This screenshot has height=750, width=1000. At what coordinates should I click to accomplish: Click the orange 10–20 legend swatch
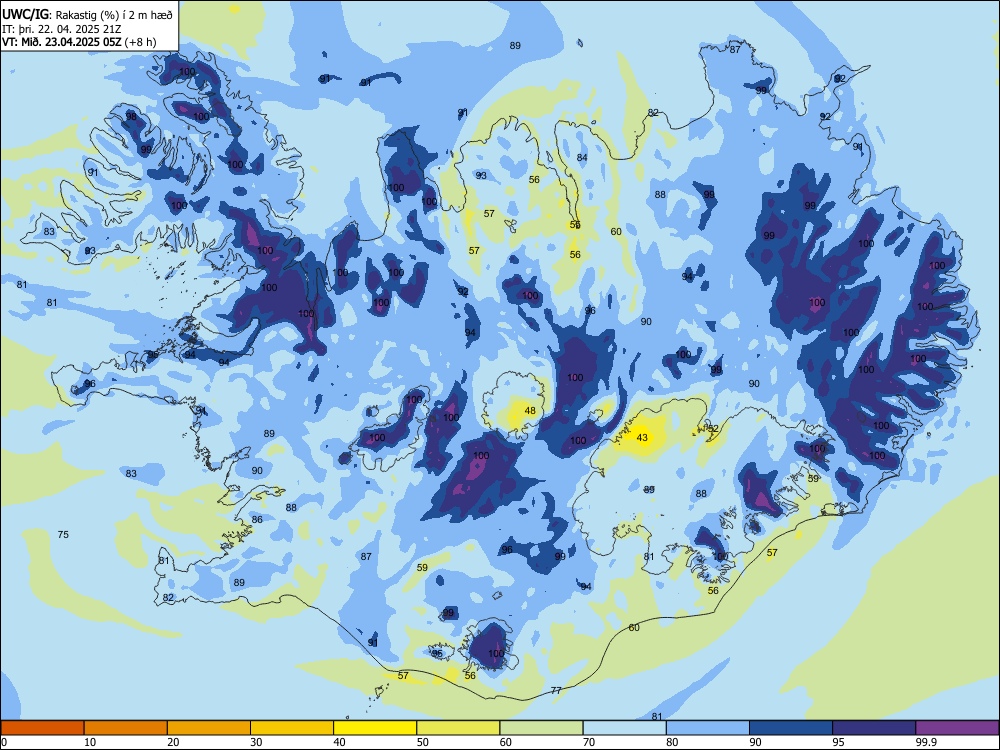(x=126, y=728)
